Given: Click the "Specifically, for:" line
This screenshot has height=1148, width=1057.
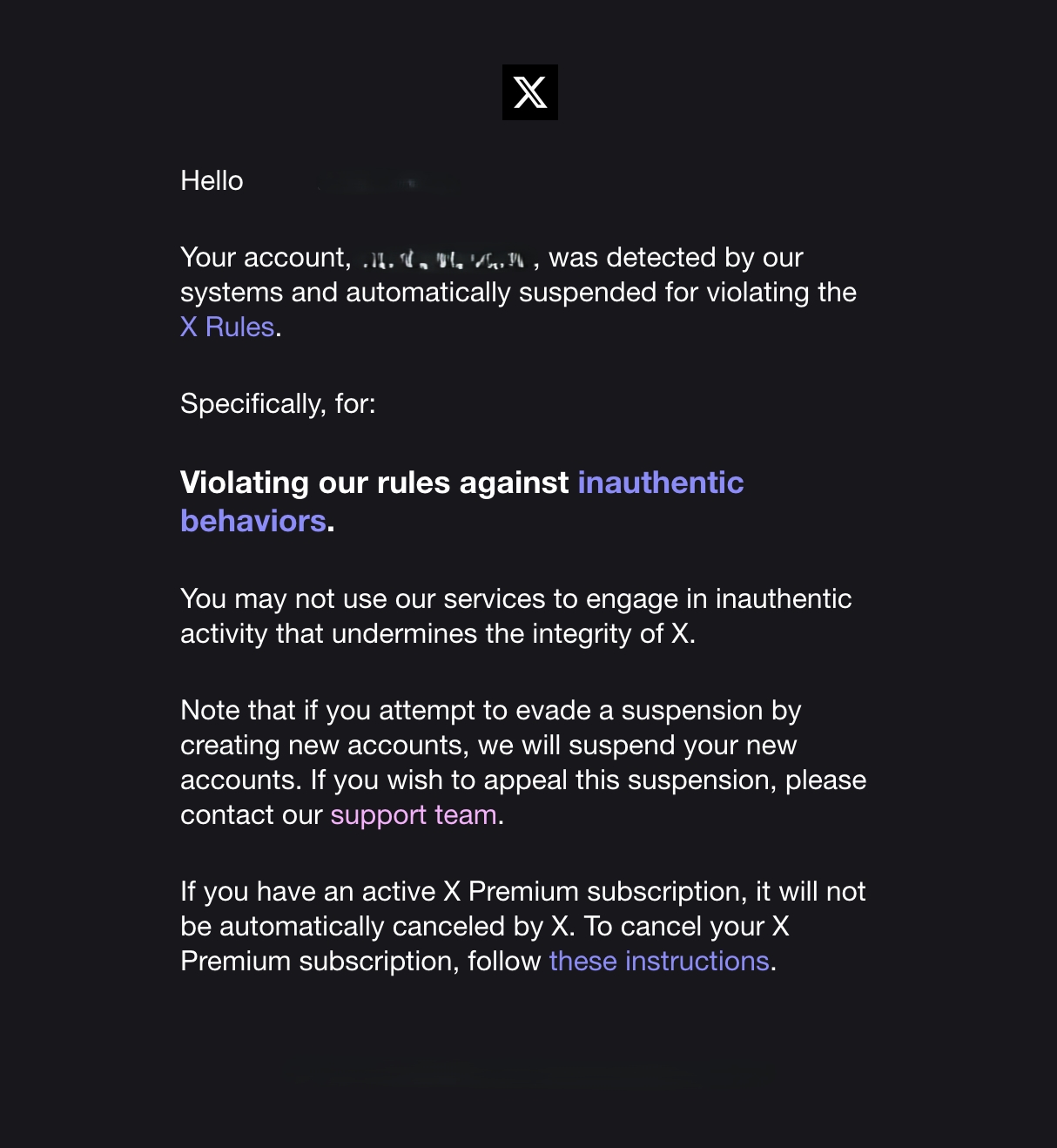Looking at the screenshot, I should (278, 404).
